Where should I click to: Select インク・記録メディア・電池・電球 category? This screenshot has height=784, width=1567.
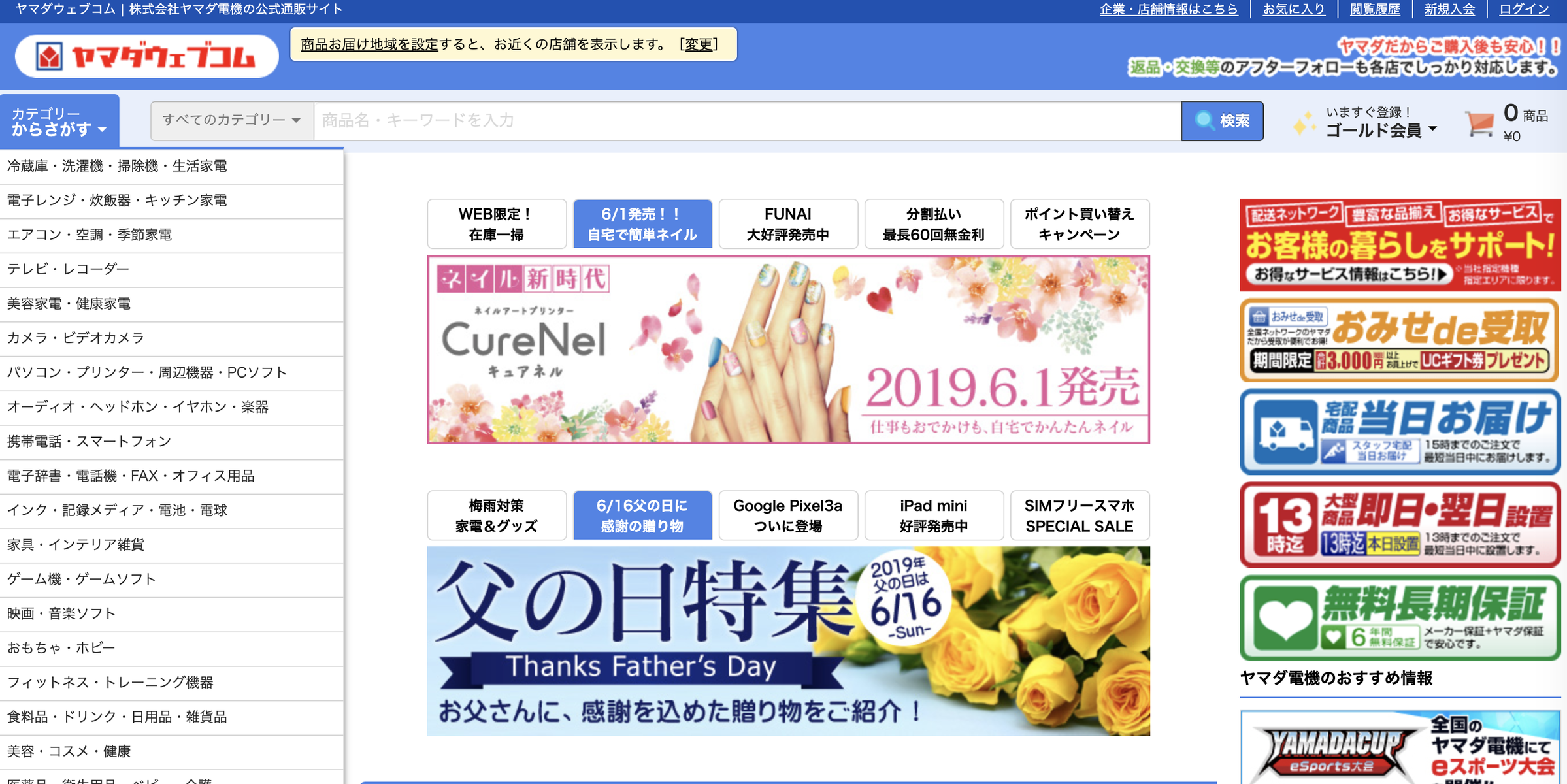coord(171,511)
